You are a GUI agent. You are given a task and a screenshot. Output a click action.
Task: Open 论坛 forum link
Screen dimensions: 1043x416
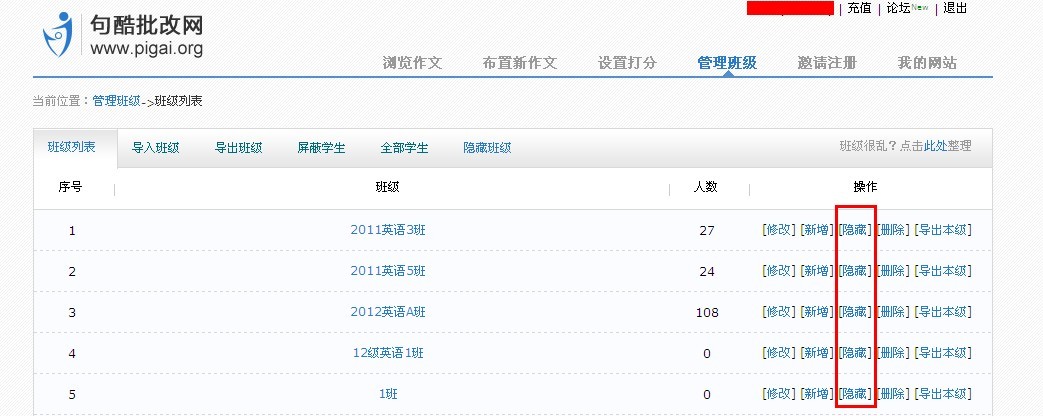coord(898,9)
